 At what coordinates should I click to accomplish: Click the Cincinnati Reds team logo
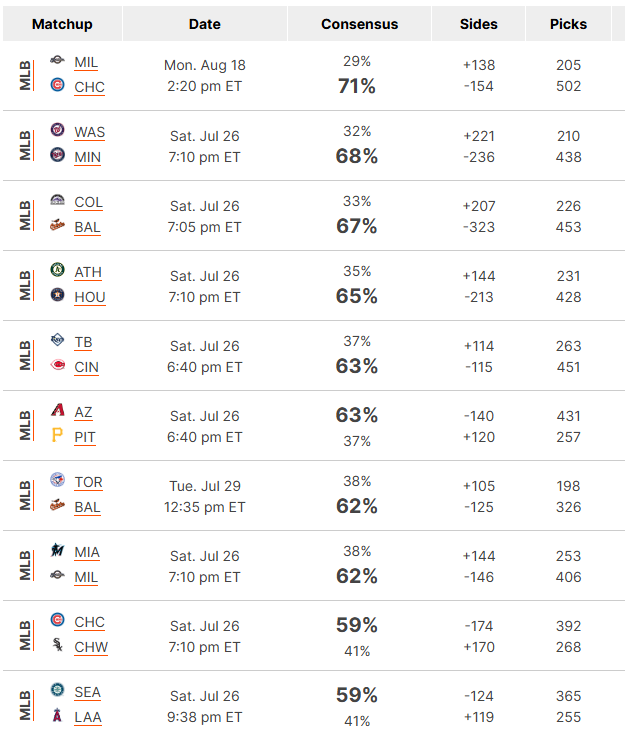click(x=58, y=365)
